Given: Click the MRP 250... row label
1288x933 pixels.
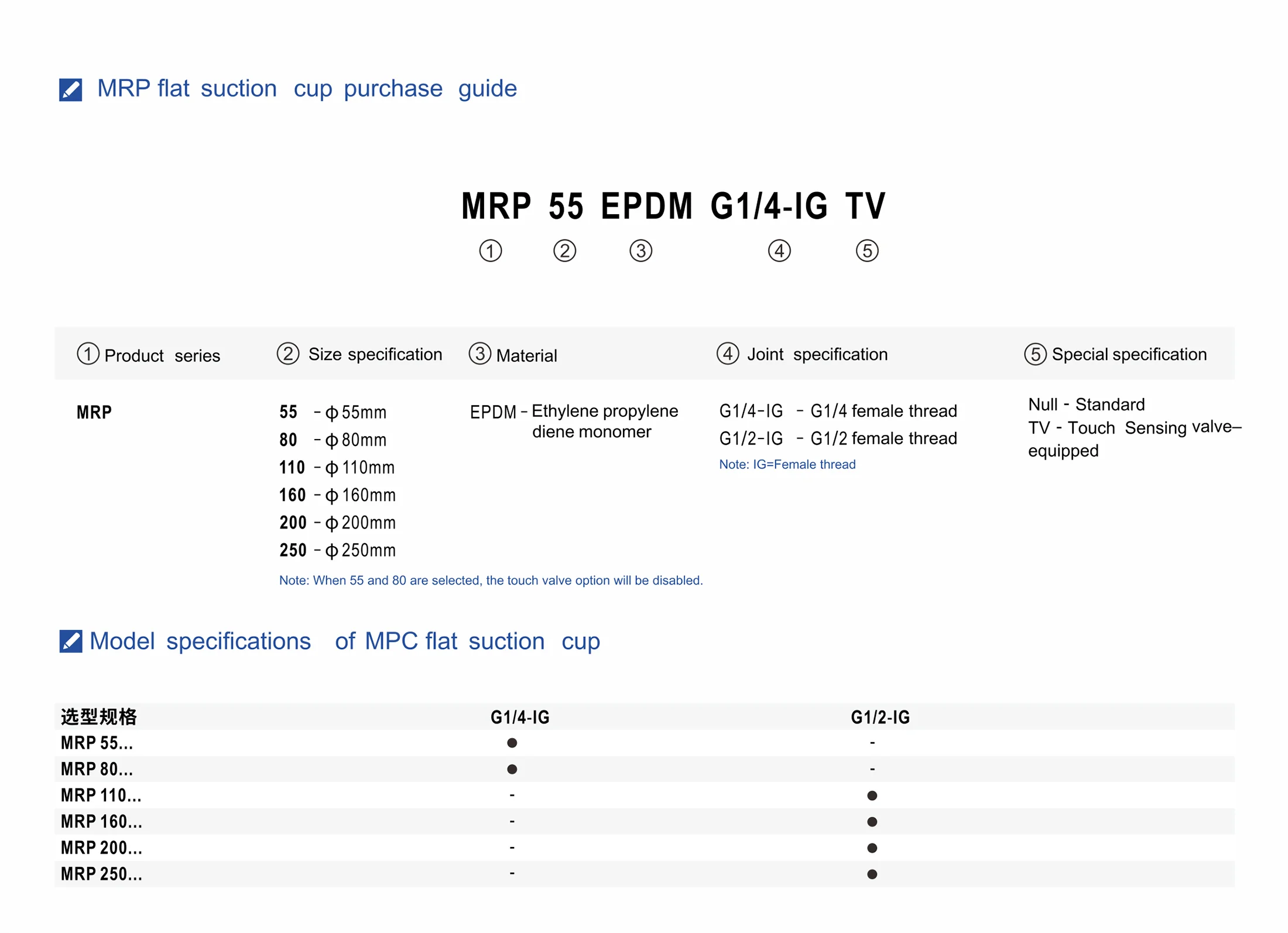Looking at the screenshot, I should [101, 874].
